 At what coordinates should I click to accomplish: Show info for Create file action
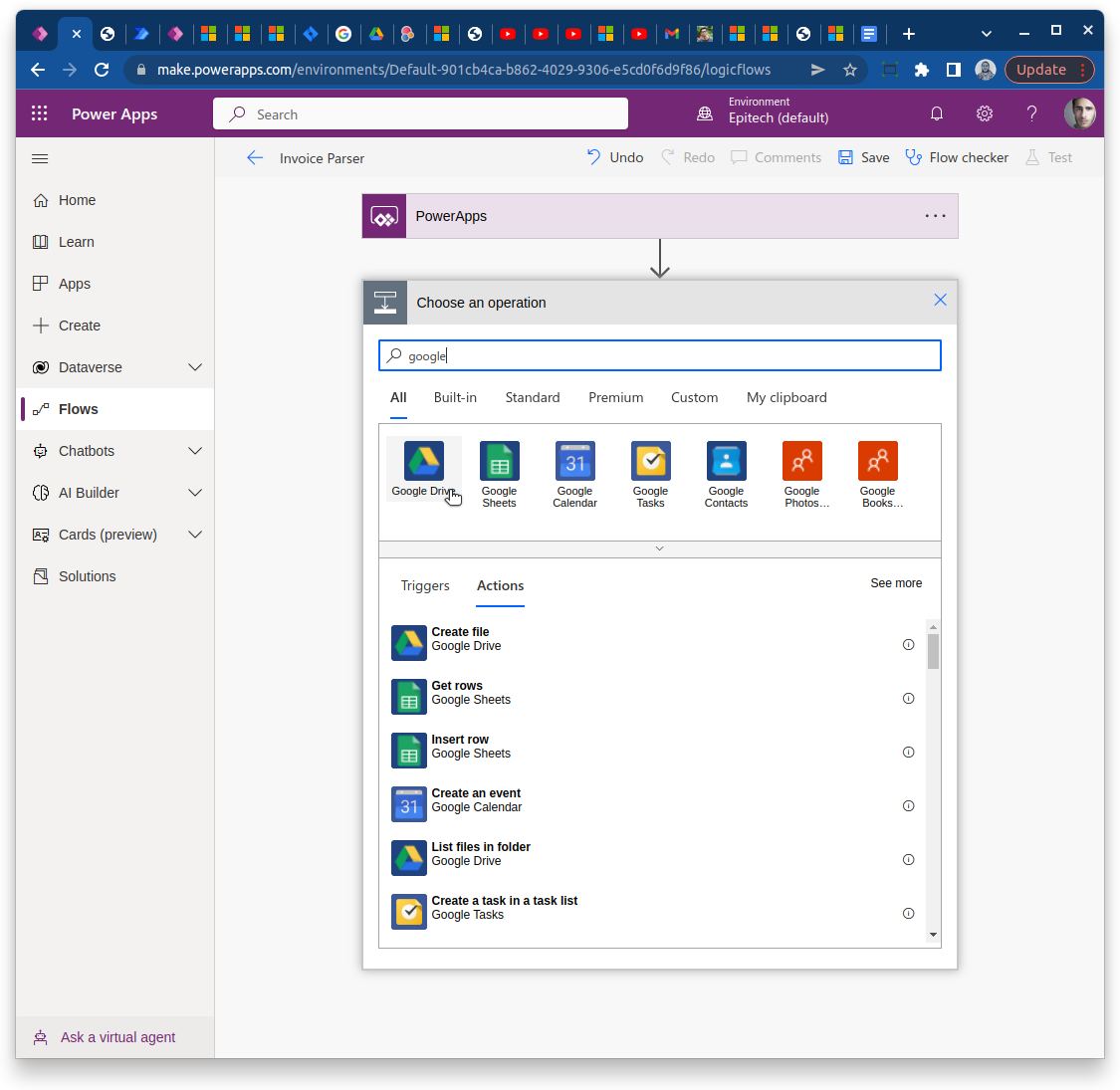[908, 644]
